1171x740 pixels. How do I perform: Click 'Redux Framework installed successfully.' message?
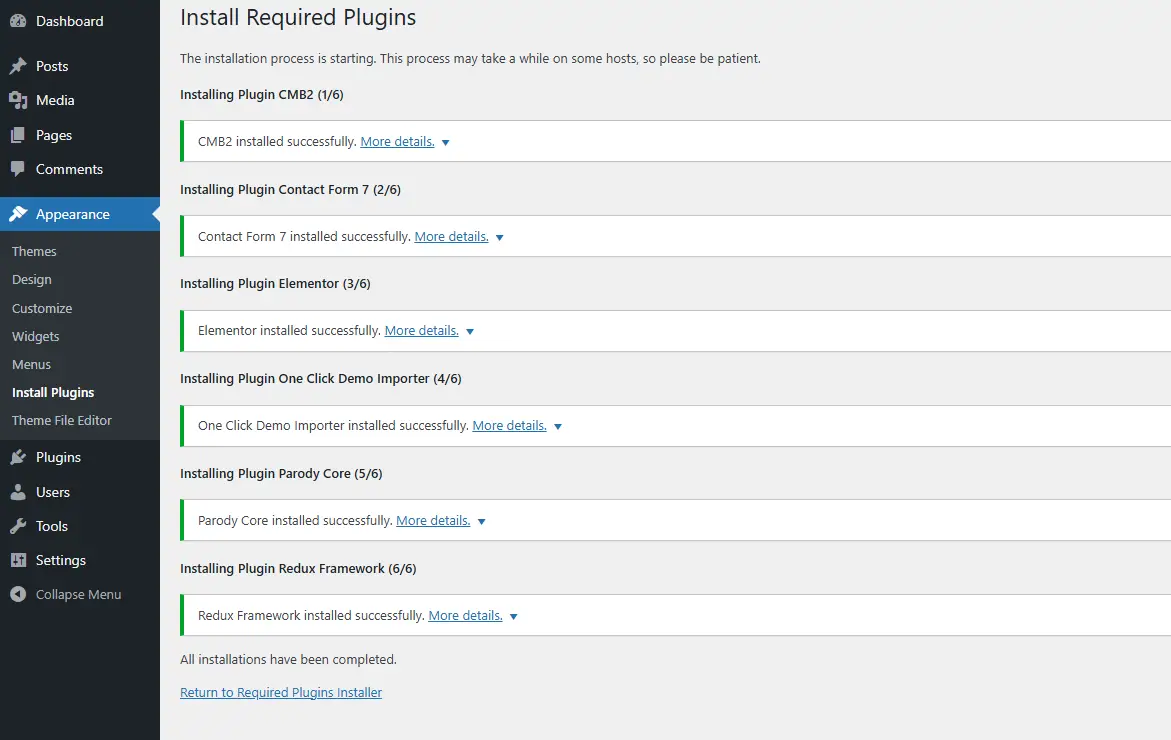click(x=311, y=615)
